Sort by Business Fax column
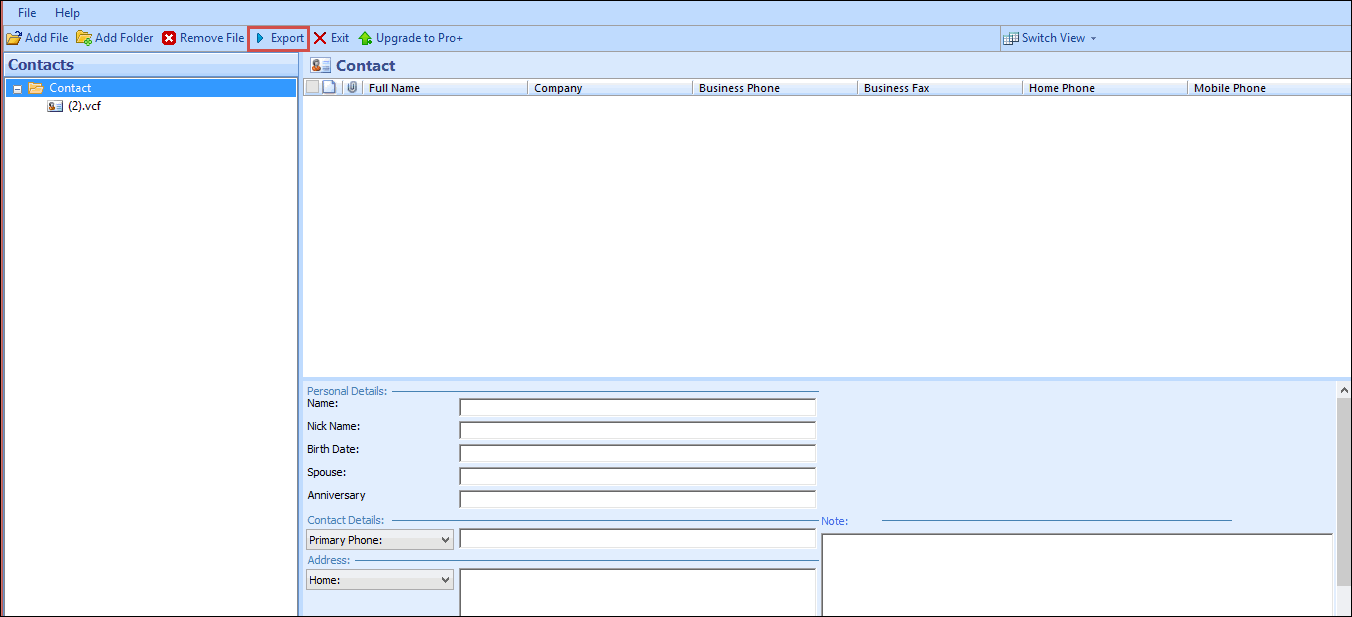This screenshot has height=617, width=1352. click(940, 88)
